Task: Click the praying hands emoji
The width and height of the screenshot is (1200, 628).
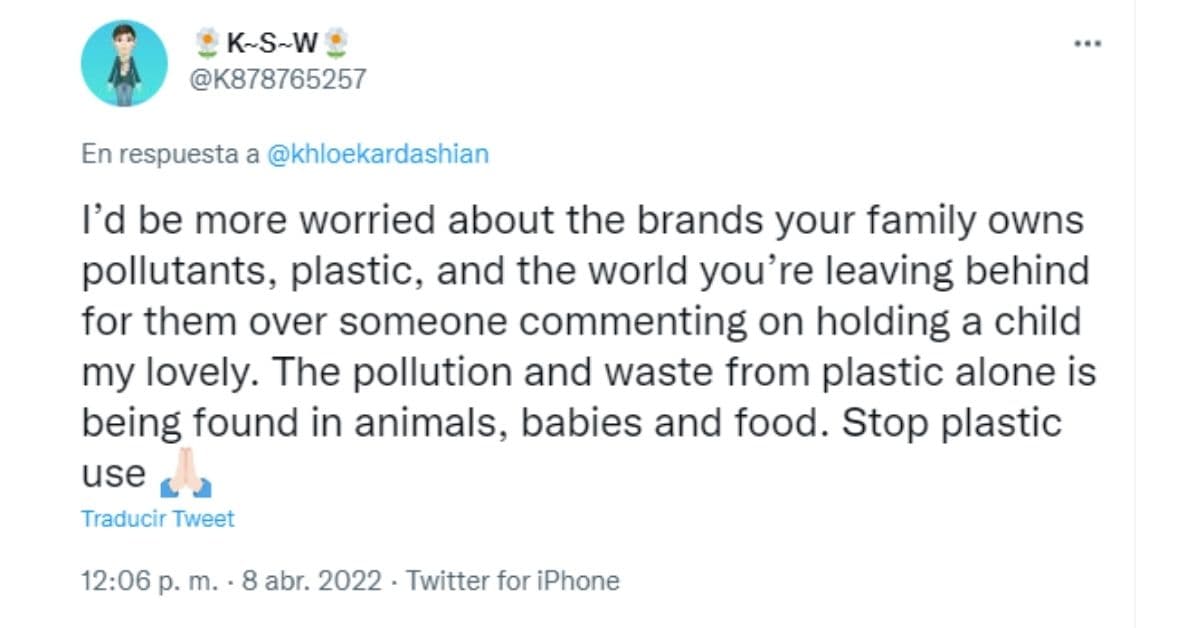Action: (185, 480)
